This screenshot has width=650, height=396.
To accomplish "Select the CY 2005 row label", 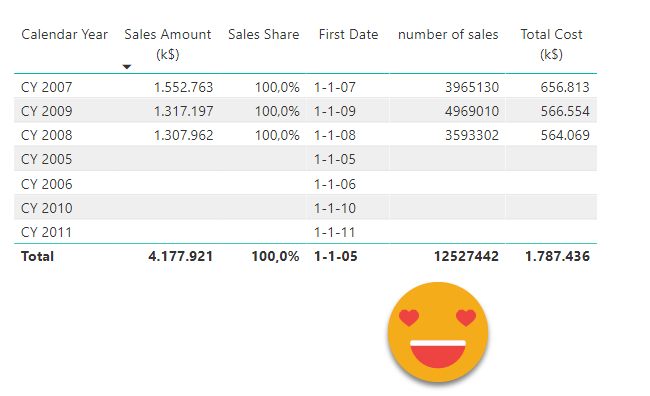I will click(x=46, y=159).
